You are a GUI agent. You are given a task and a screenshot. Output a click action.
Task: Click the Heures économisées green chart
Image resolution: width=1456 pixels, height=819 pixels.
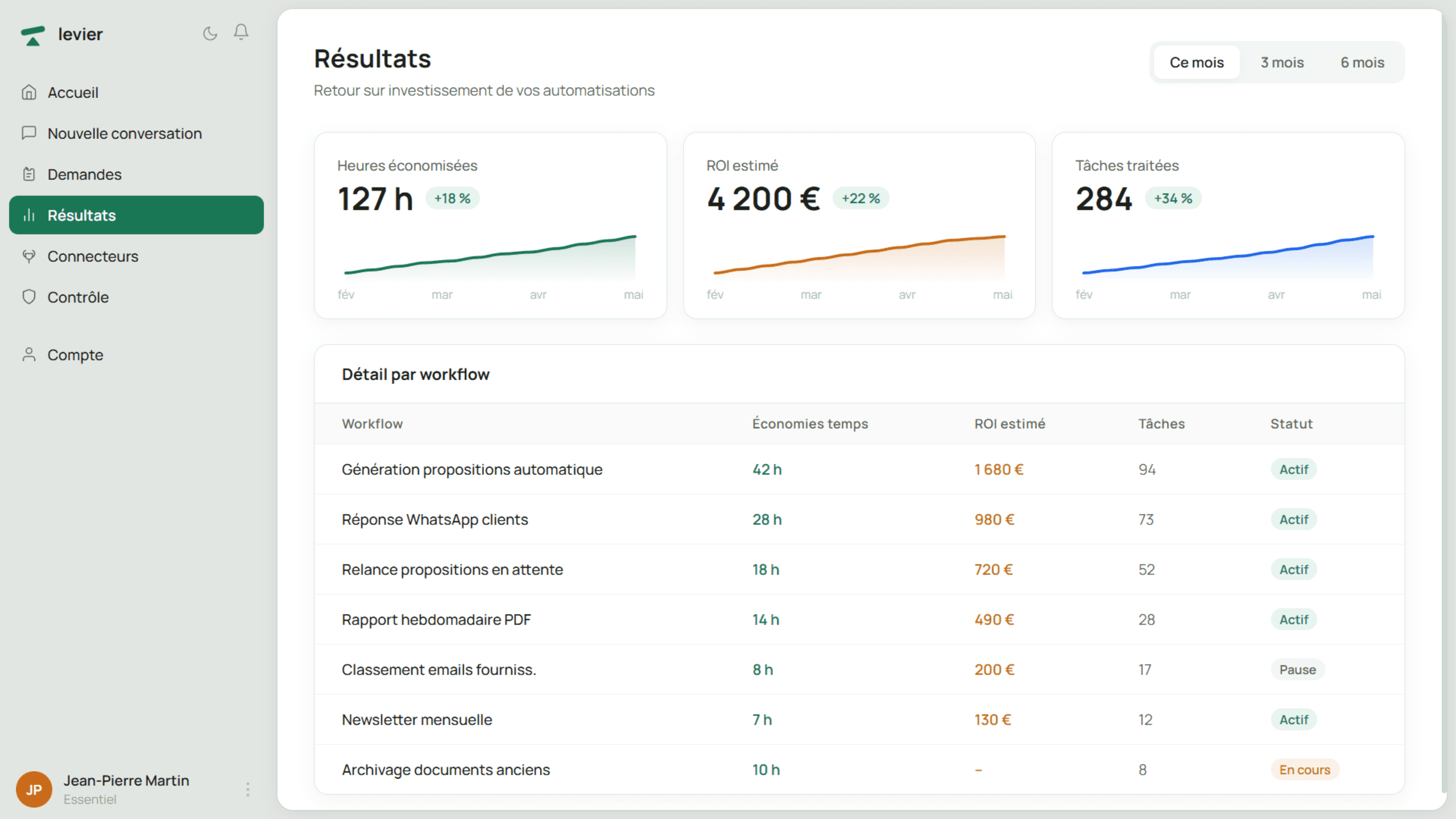490,257
